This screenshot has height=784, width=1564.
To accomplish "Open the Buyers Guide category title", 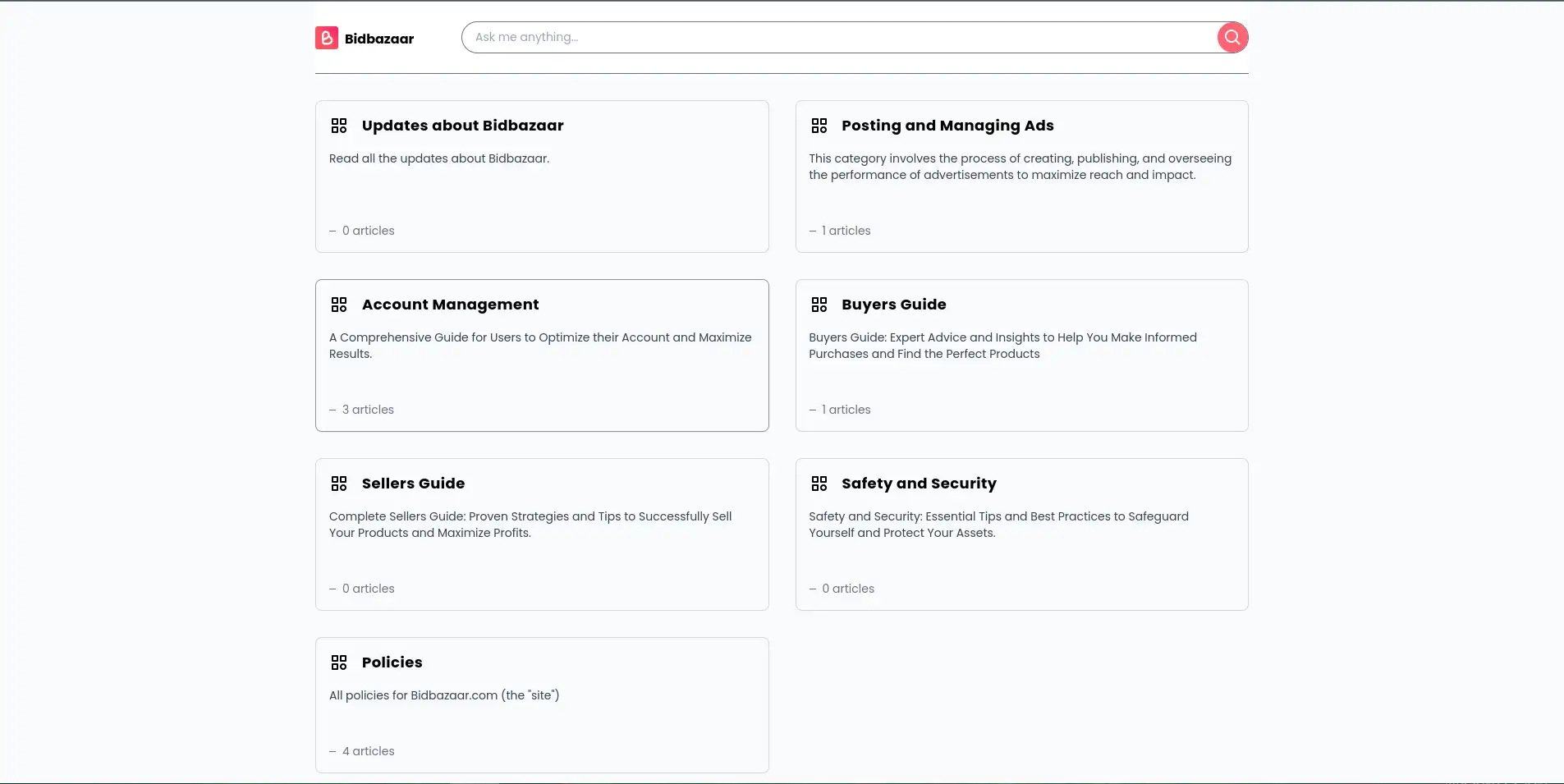I will click(x=893, y=305).
